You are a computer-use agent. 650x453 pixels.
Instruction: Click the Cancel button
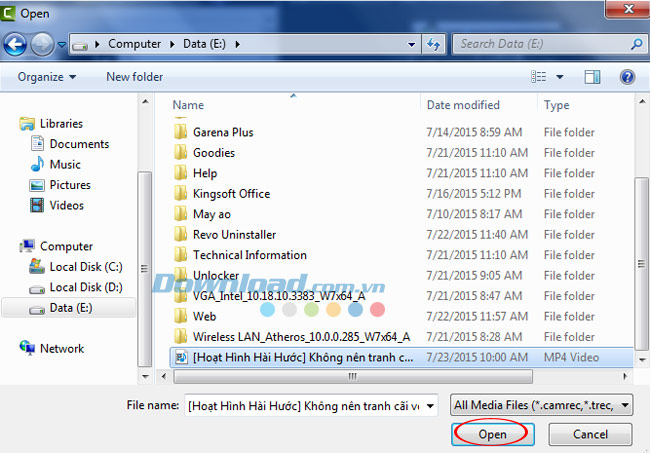click(590, 434)
